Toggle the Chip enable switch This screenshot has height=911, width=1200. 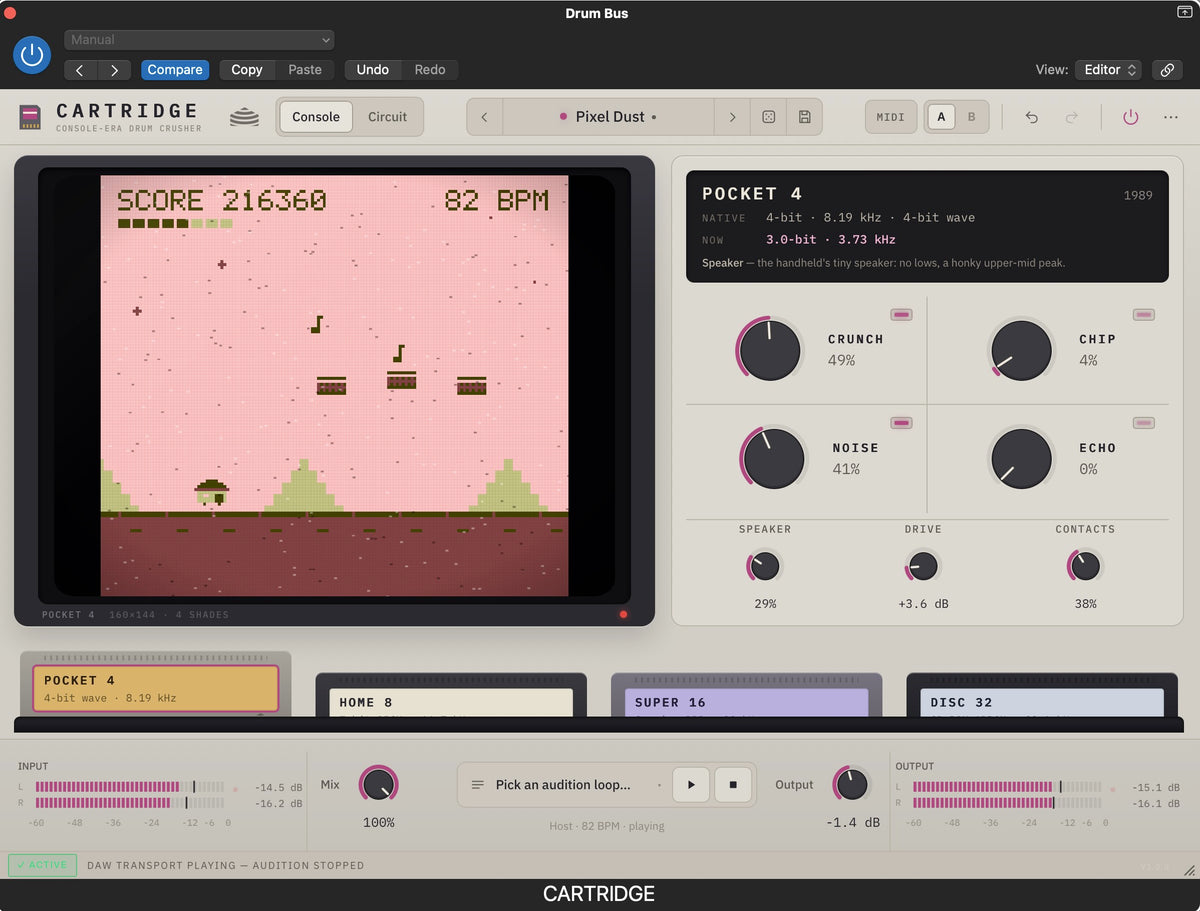click(1144, 315)
